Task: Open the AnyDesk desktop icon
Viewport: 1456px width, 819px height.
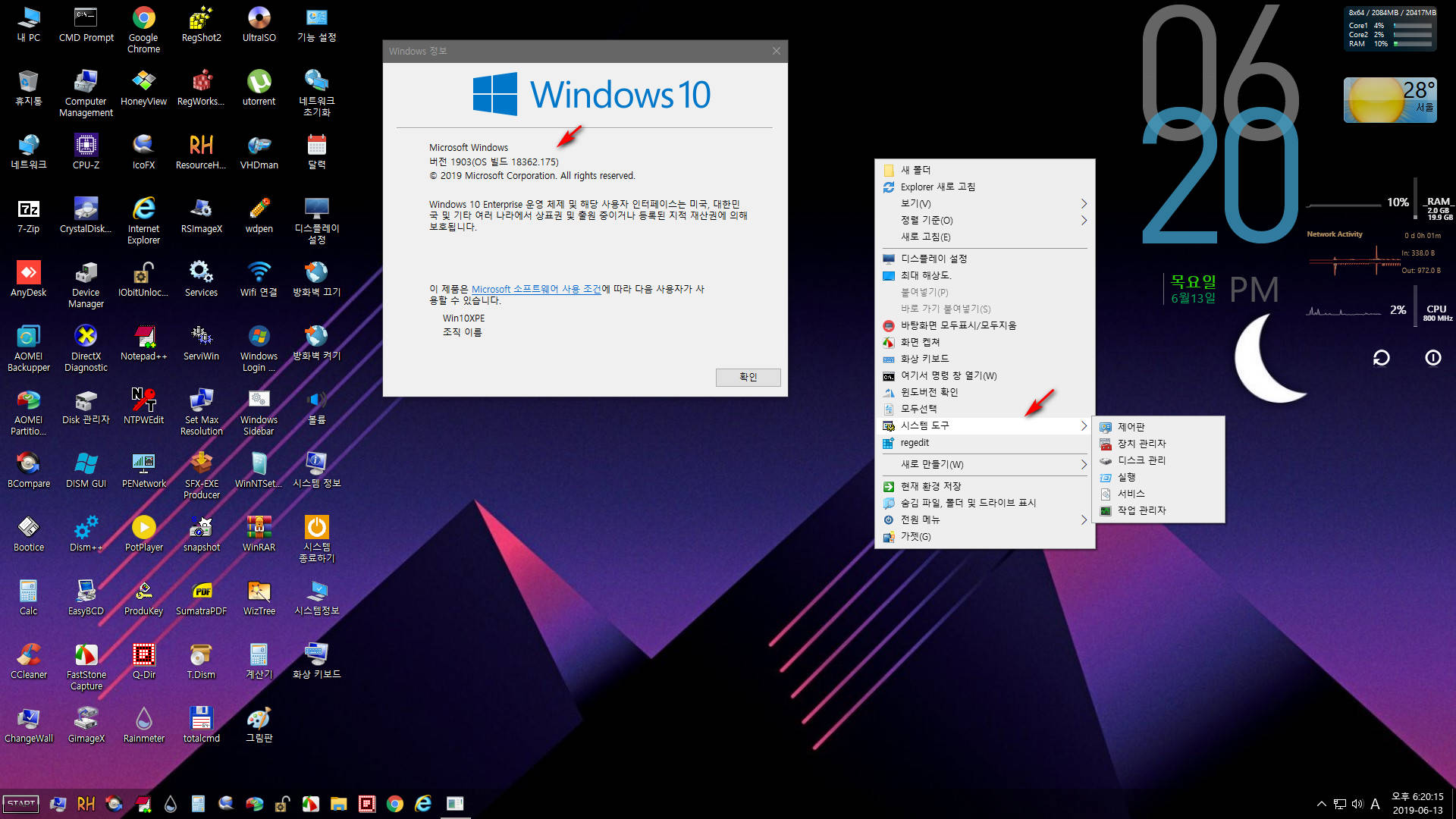Action: click(x=28, y=279)
